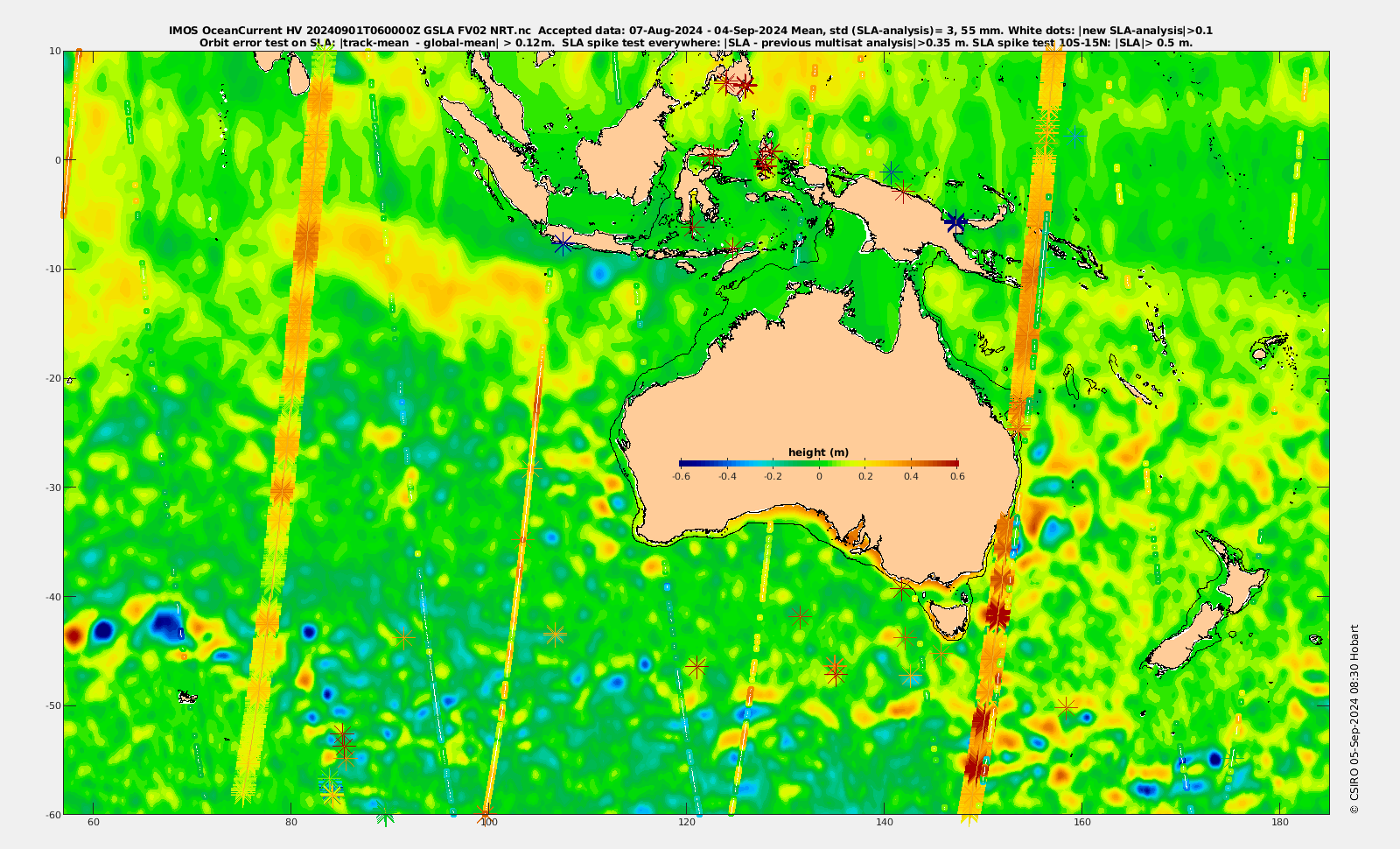Click the longitude axis label 180
1400x849 pixels.
(x=1280, y=823)
